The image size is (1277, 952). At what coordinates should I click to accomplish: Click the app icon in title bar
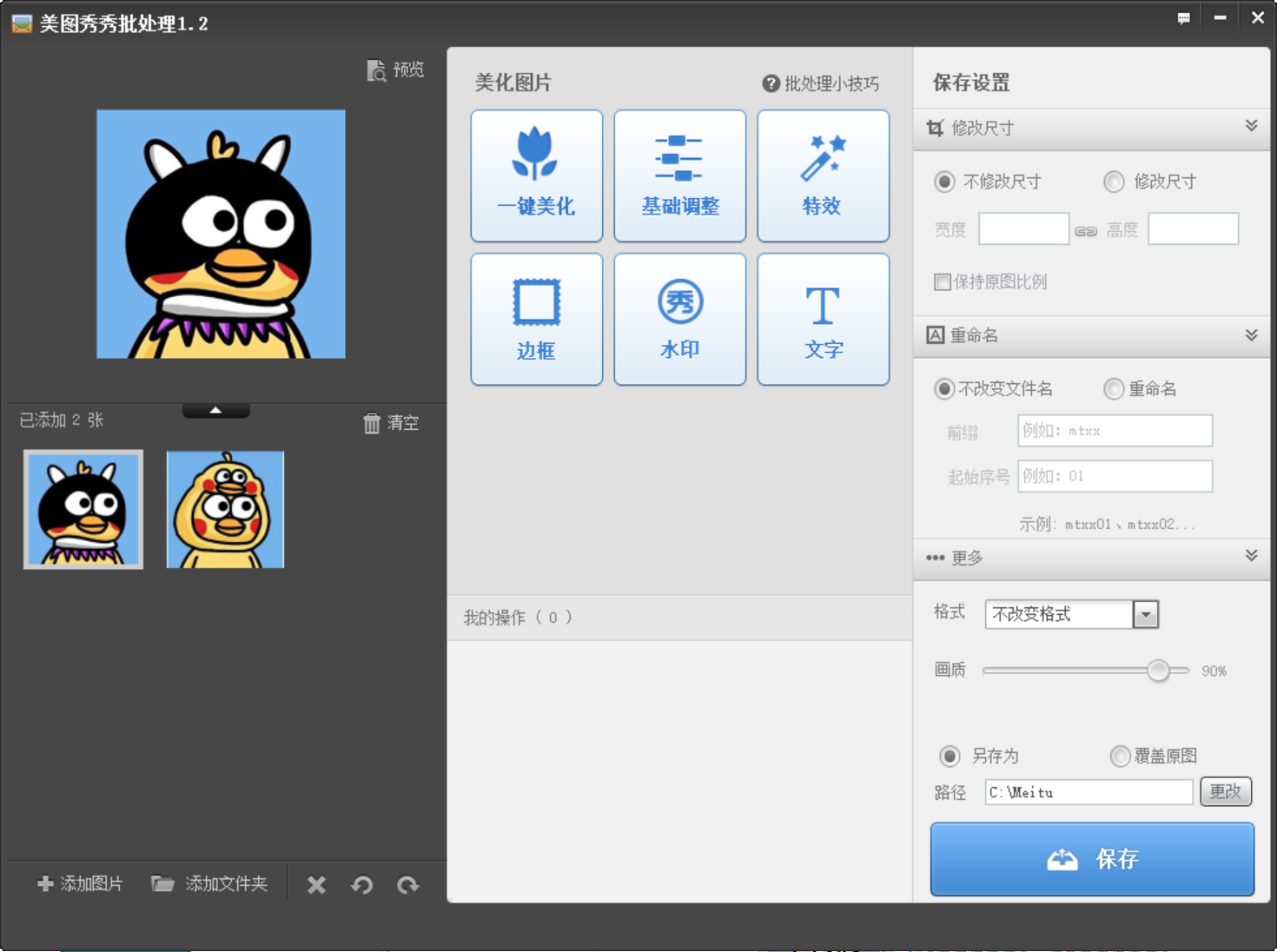[23, 23]
